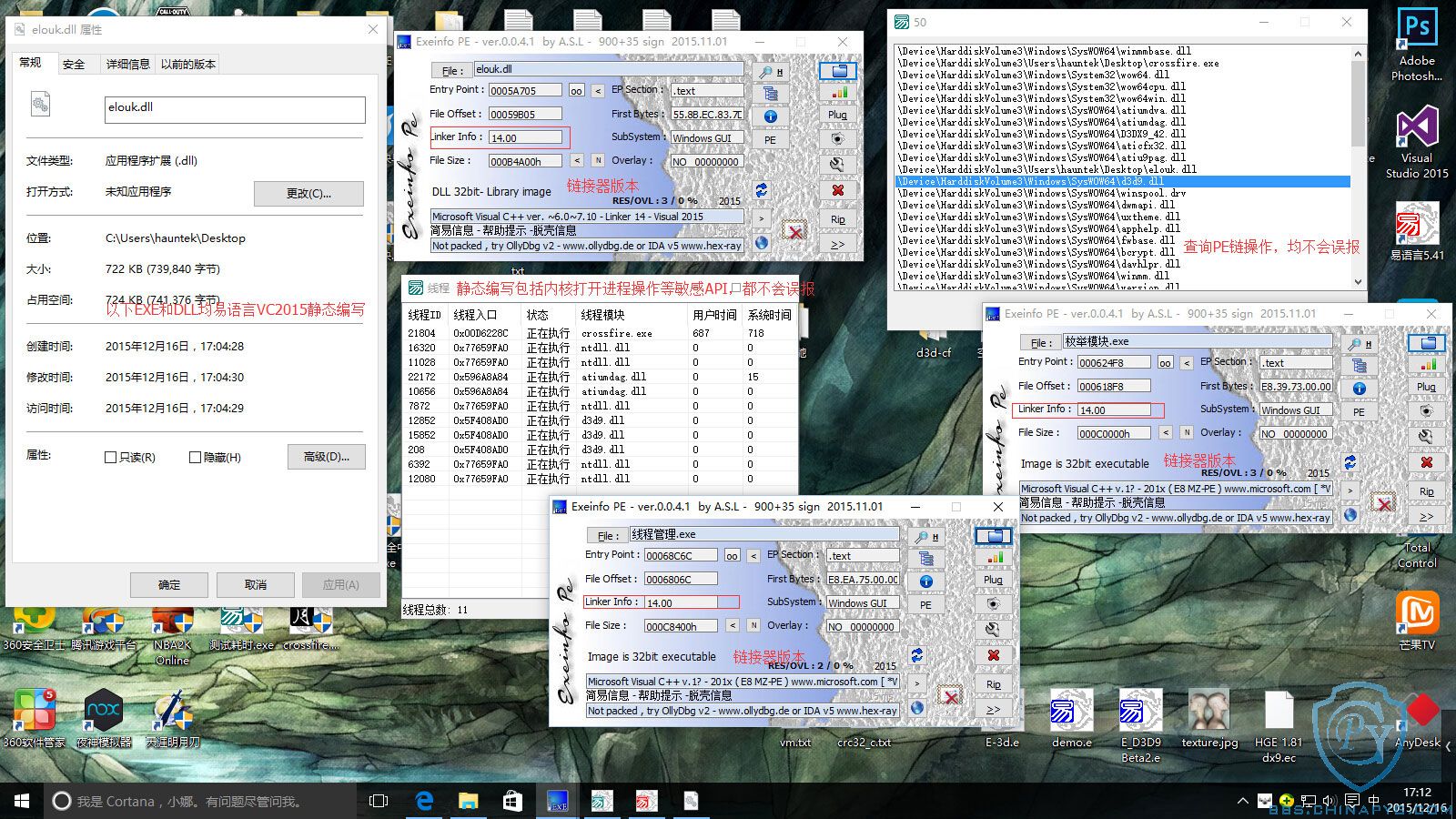Click wrench tools icon in elouk.dll Exeinfo window
The image size is (1456, 819).
(x=838, y=165)
